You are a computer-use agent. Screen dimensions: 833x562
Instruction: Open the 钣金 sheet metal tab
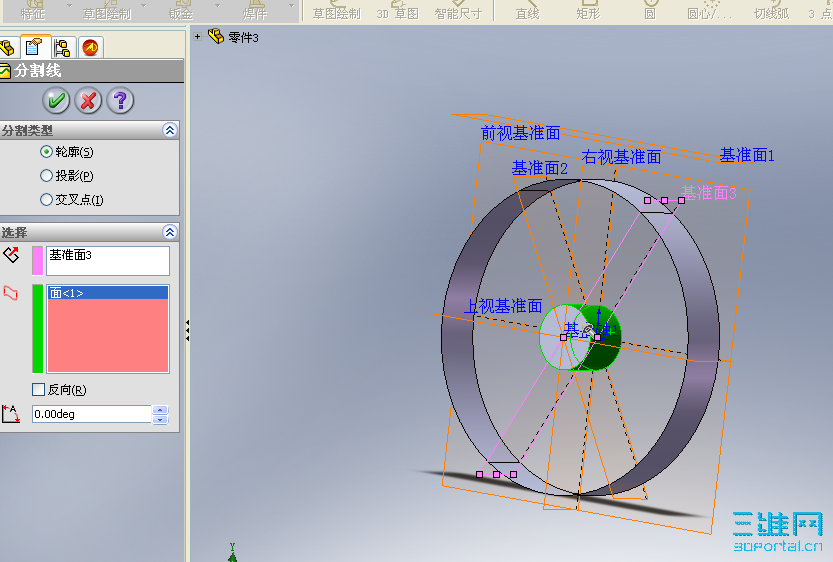[181, 12]
